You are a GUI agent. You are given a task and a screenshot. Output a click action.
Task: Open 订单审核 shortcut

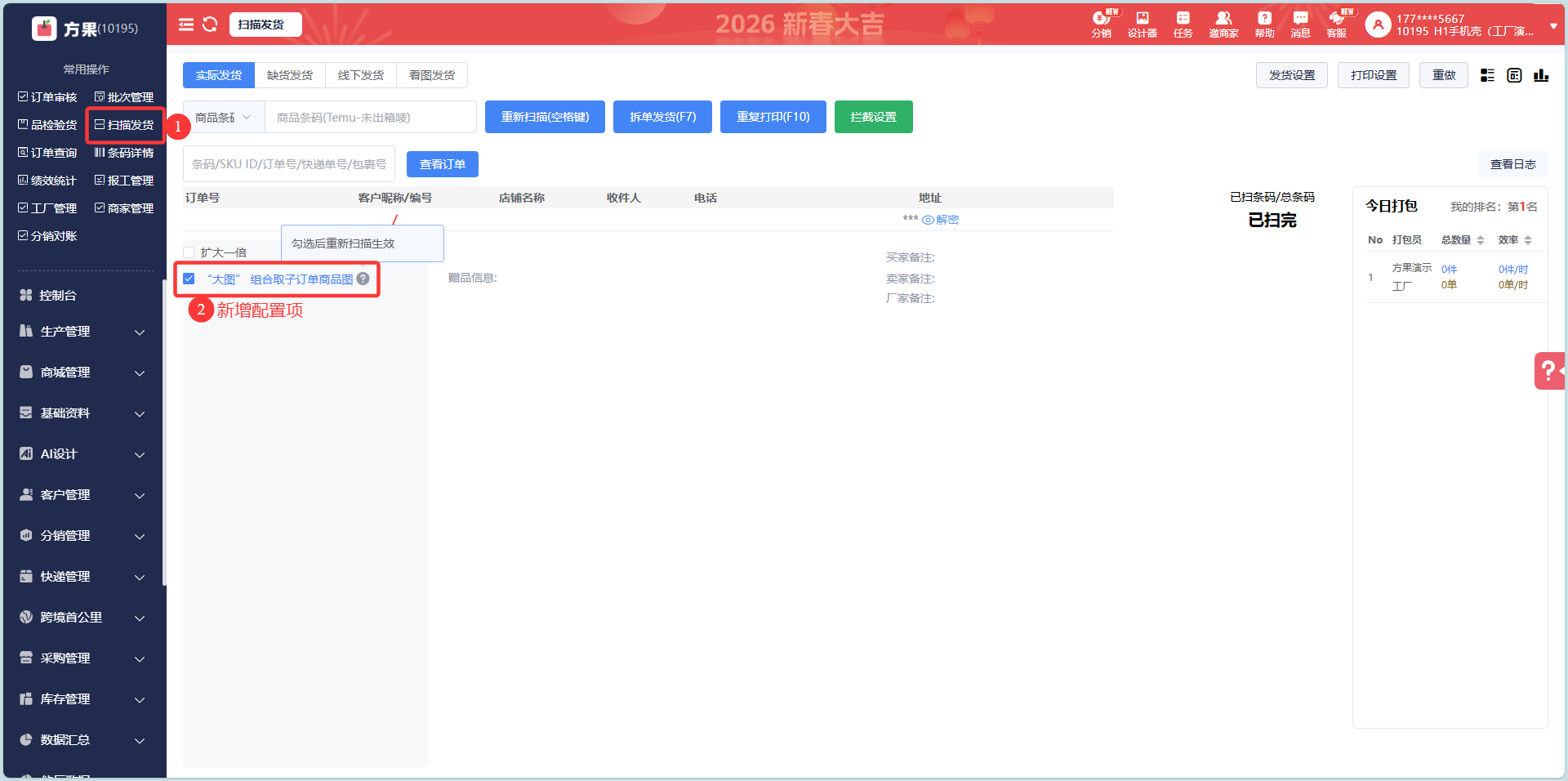tap(47, 97)
